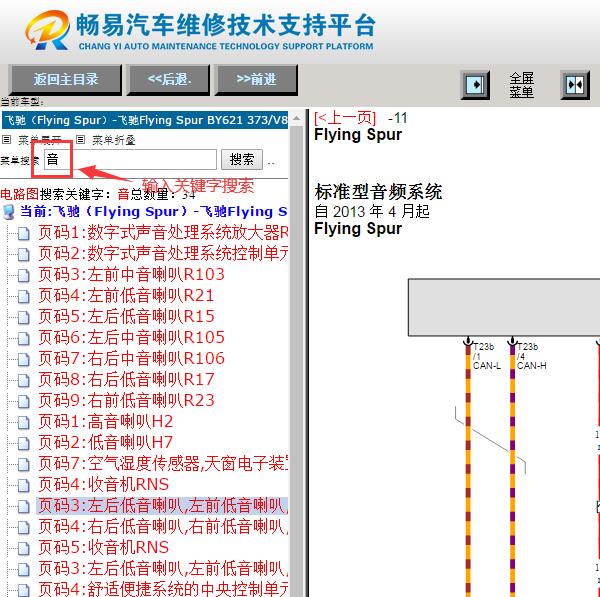Click the 菜单展开 expand-menu icon

point(7,140)
